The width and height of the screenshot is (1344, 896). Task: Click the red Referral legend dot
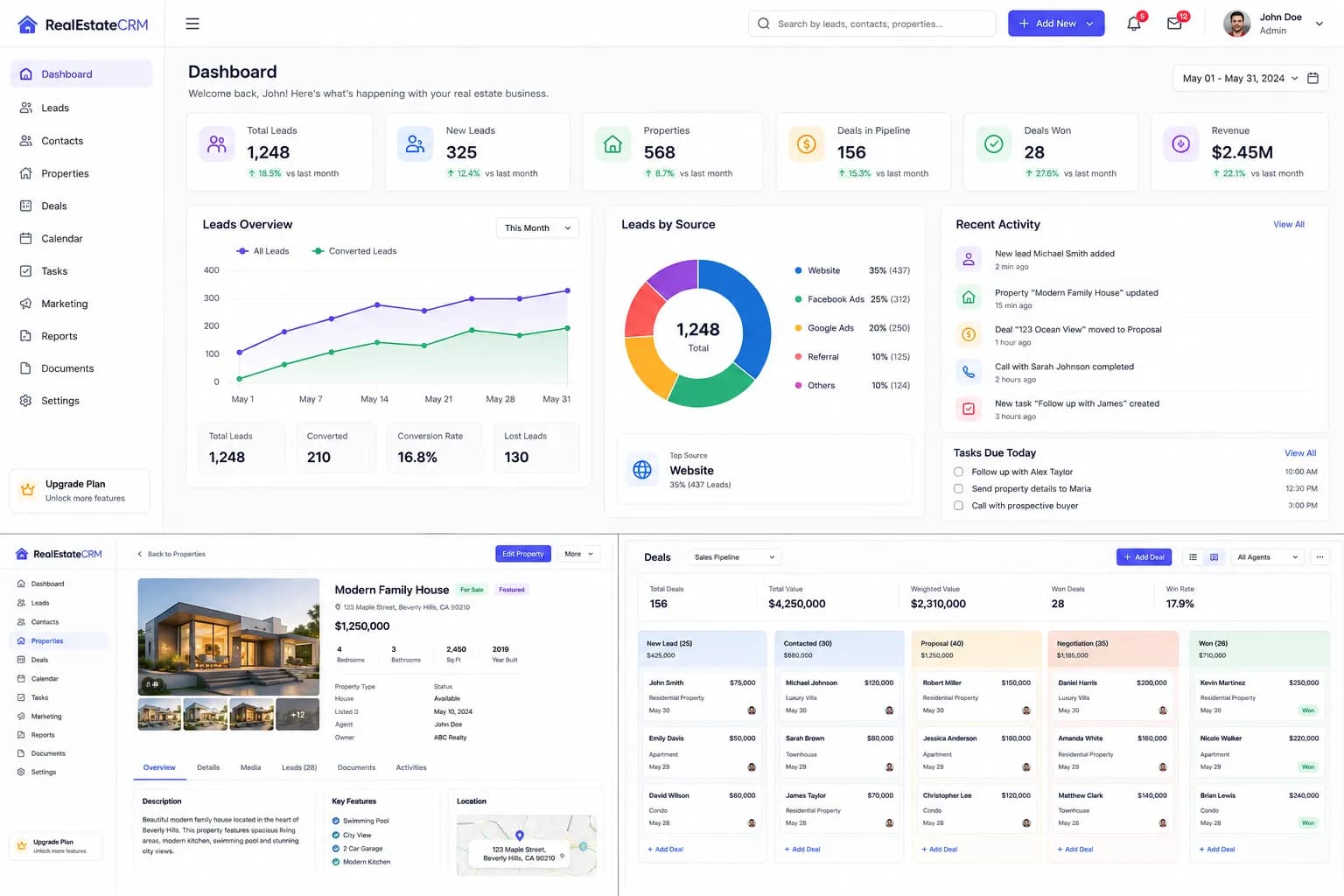pos(798,357)
